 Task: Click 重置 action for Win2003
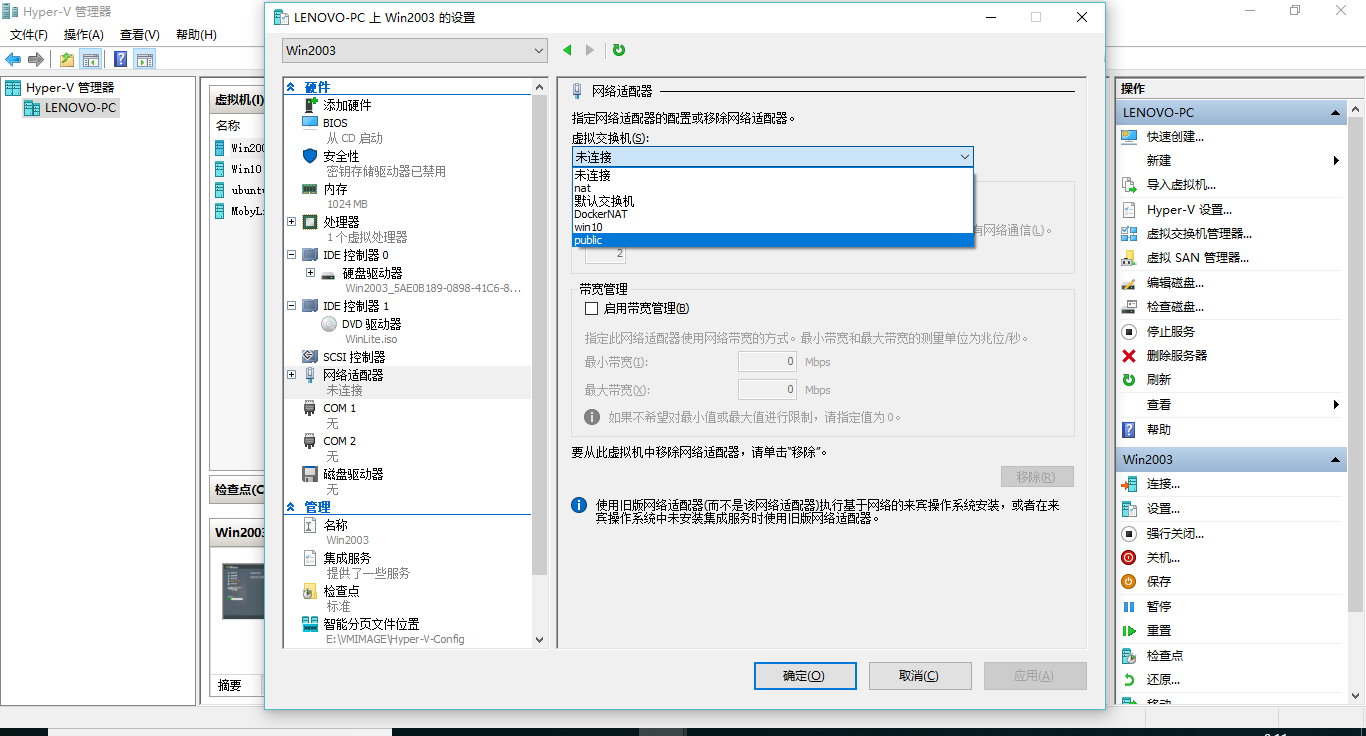click(x=1159, y=631)
